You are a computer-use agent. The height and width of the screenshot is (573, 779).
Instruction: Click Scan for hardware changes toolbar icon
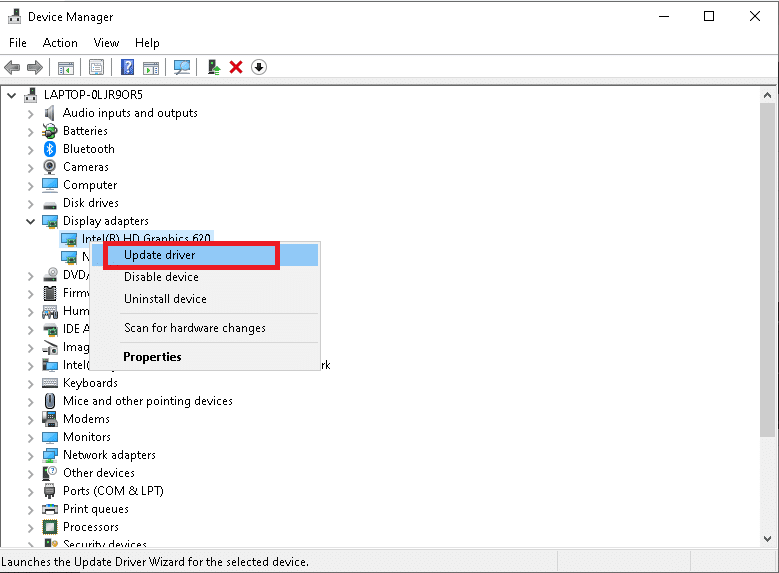pos(182,67)
